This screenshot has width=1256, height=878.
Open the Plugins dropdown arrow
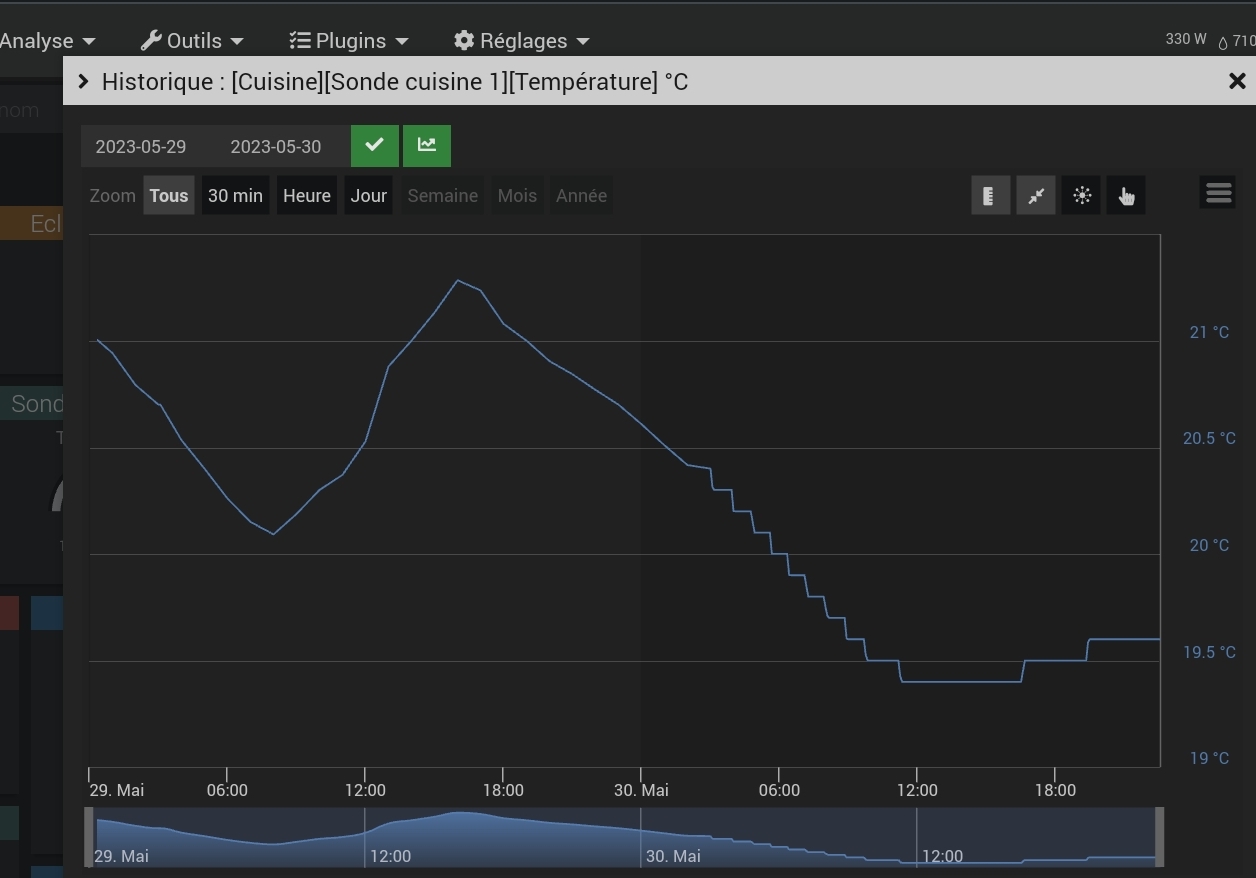402,42
